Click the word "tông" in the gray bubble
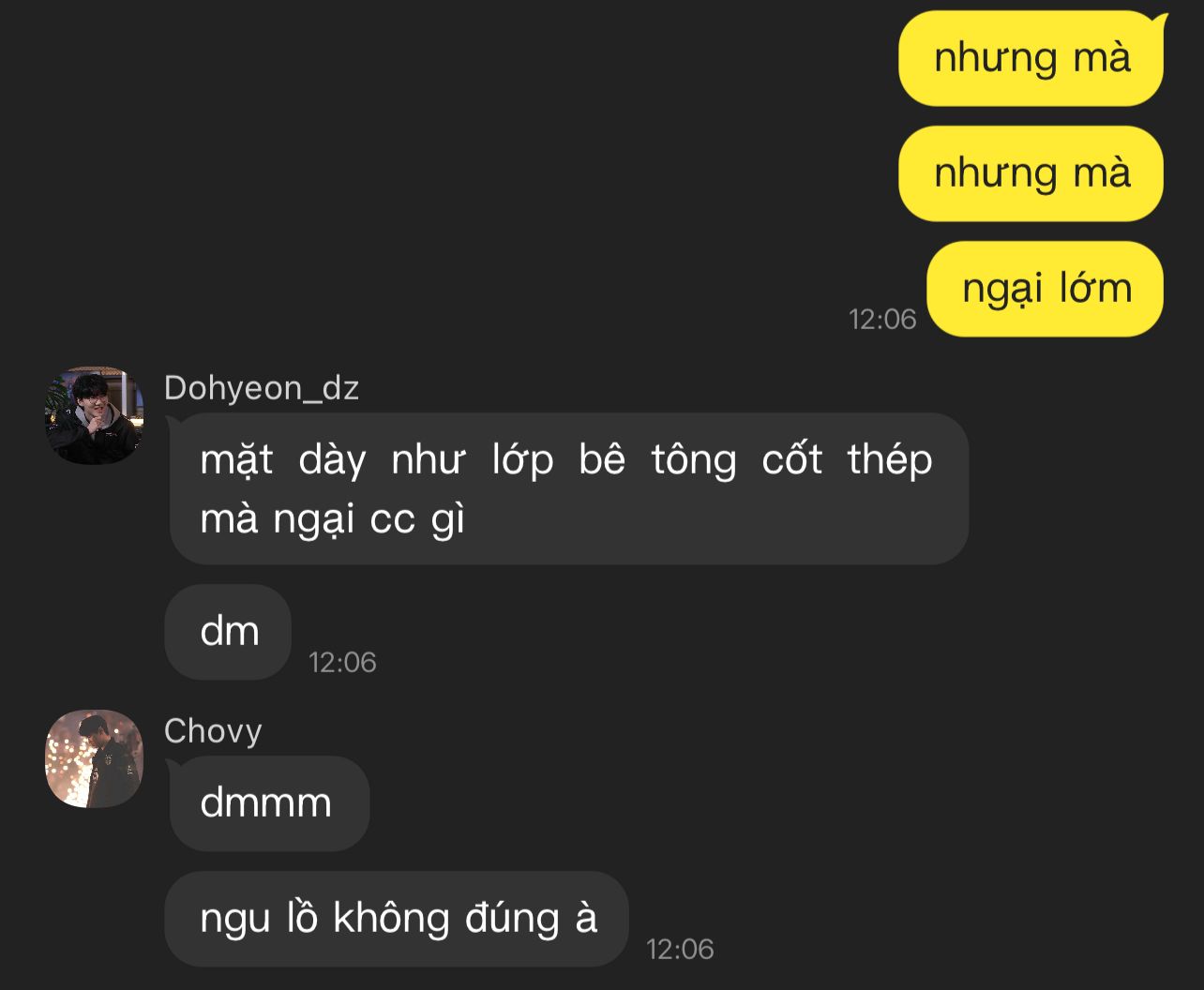 click(694, 461)
